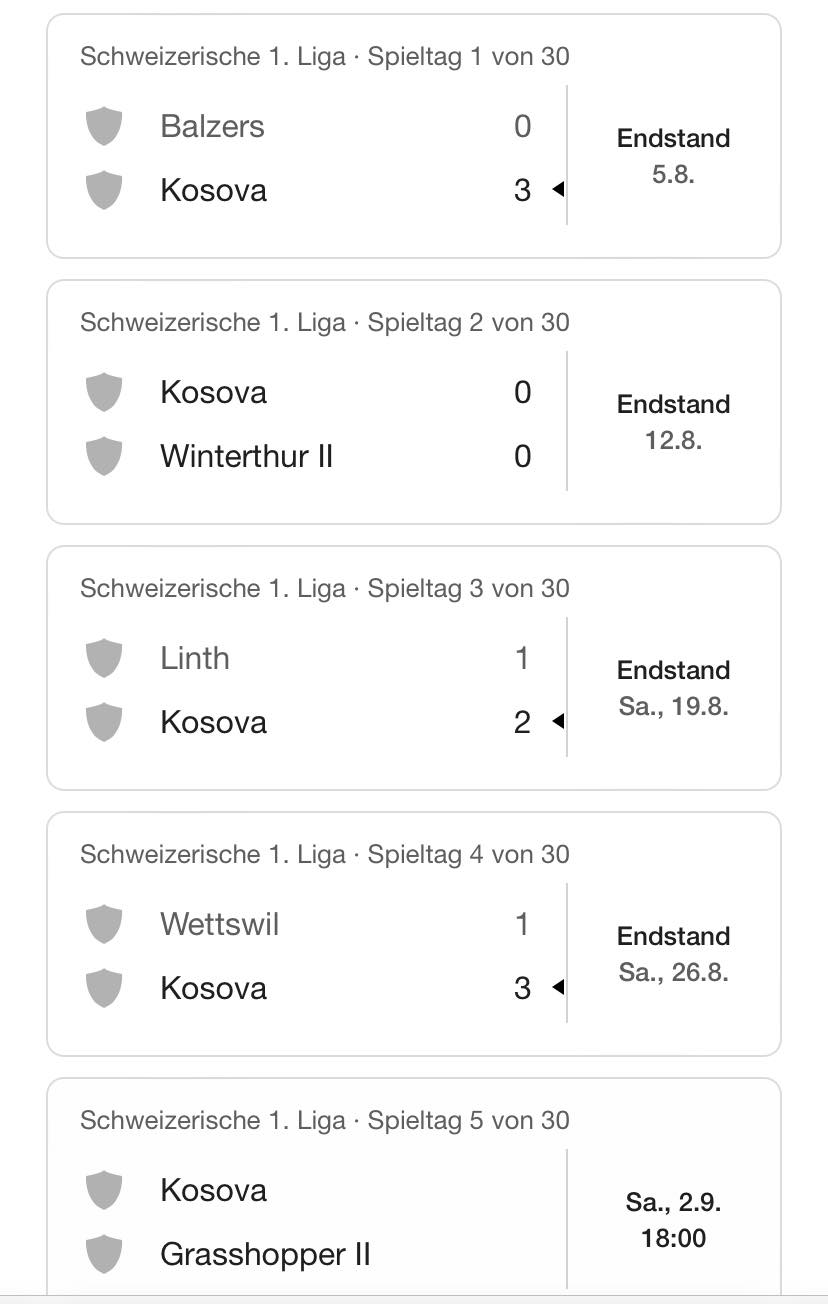Click the Sa., 2.9. 18:00 kickoff time
Image resolution: width=828 pixels, height=1304 pixels.
(x=673, y=1220)
